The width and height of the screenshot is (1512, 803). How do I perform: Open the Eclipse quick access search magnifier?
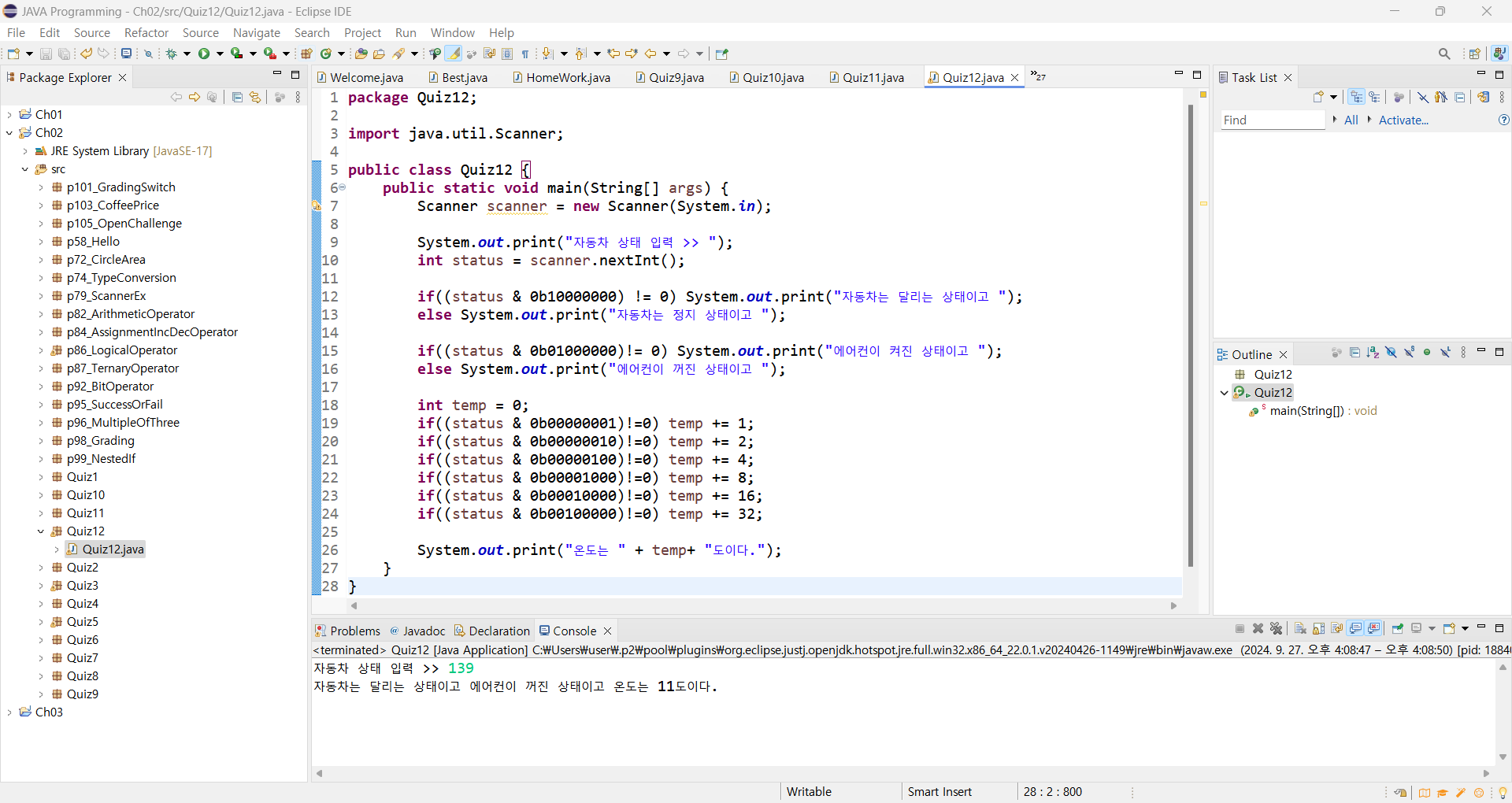[x=1444, y=54]
